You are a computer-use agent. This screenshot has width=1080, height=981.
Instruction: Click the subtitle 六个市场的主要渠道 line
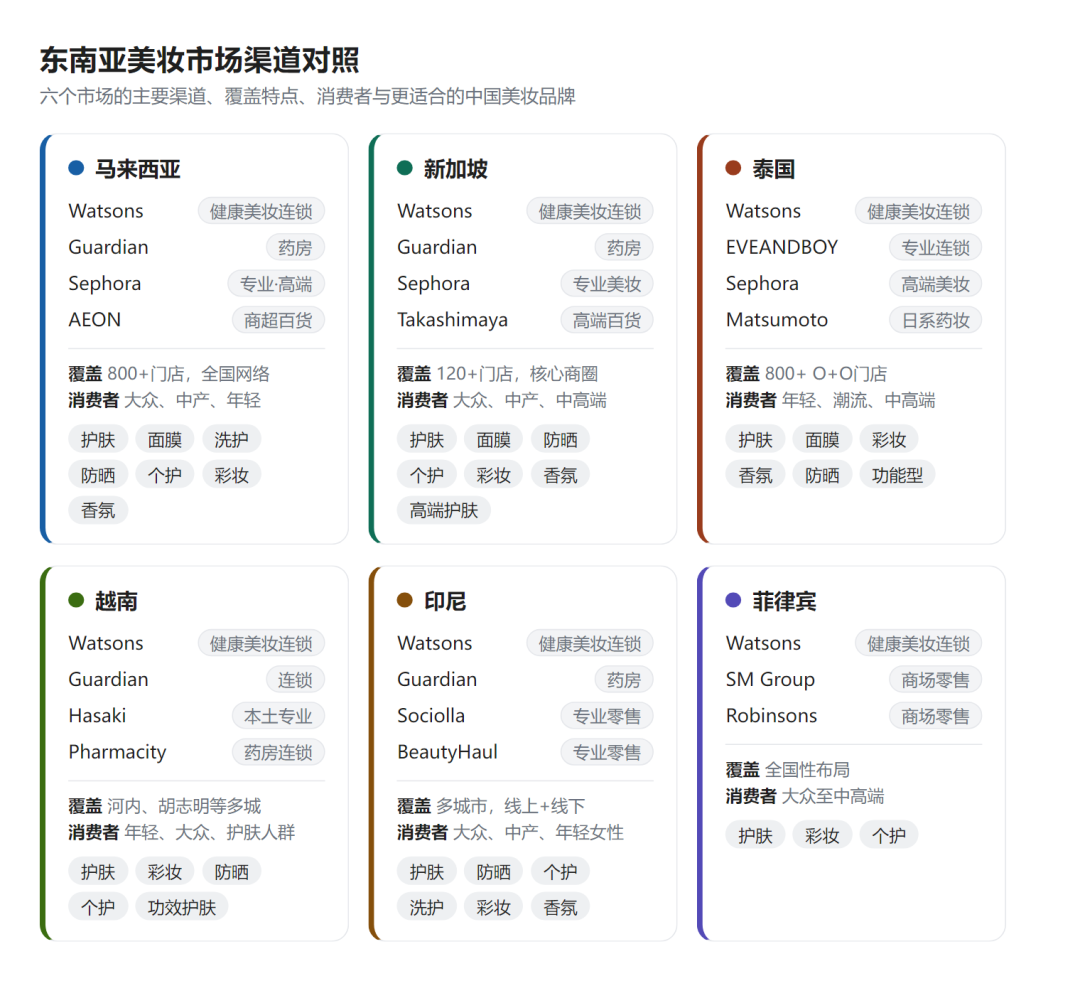tap(307, 96)
